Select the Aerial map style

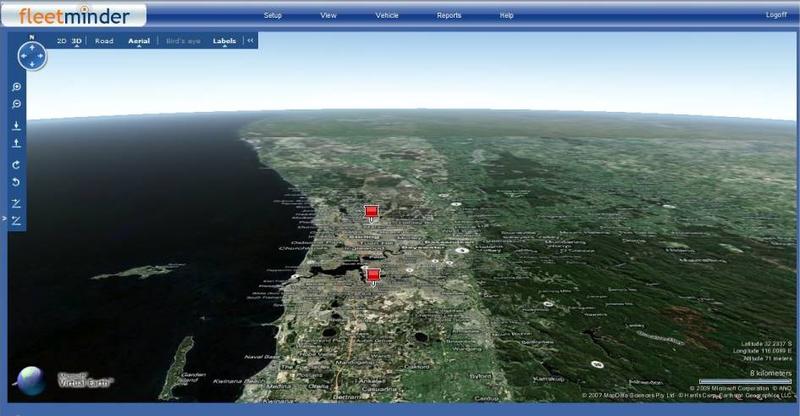pos(139,41)
